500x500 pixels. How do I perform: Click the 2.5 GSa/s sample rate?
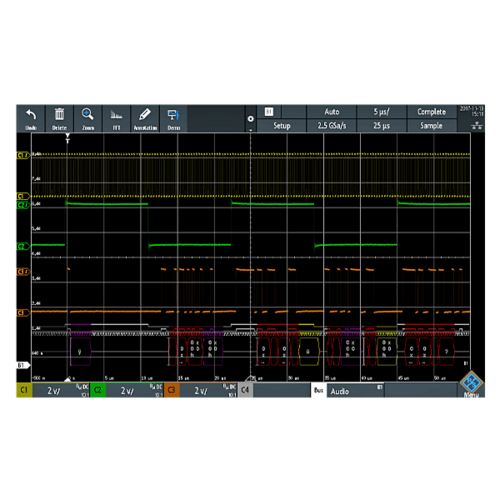[332, 126]
